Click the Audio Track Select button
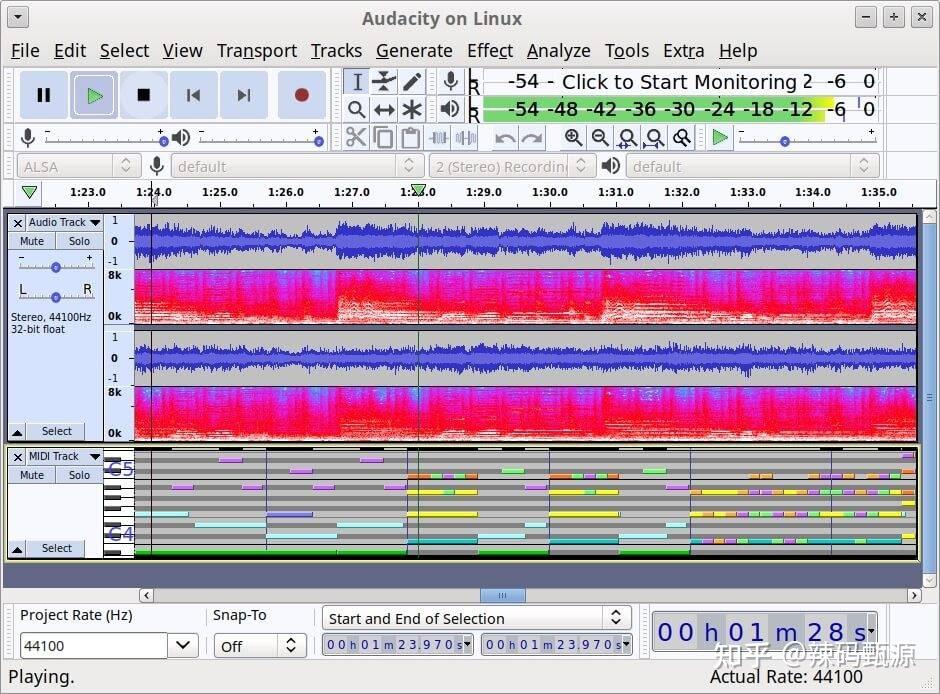 point(56,431)
